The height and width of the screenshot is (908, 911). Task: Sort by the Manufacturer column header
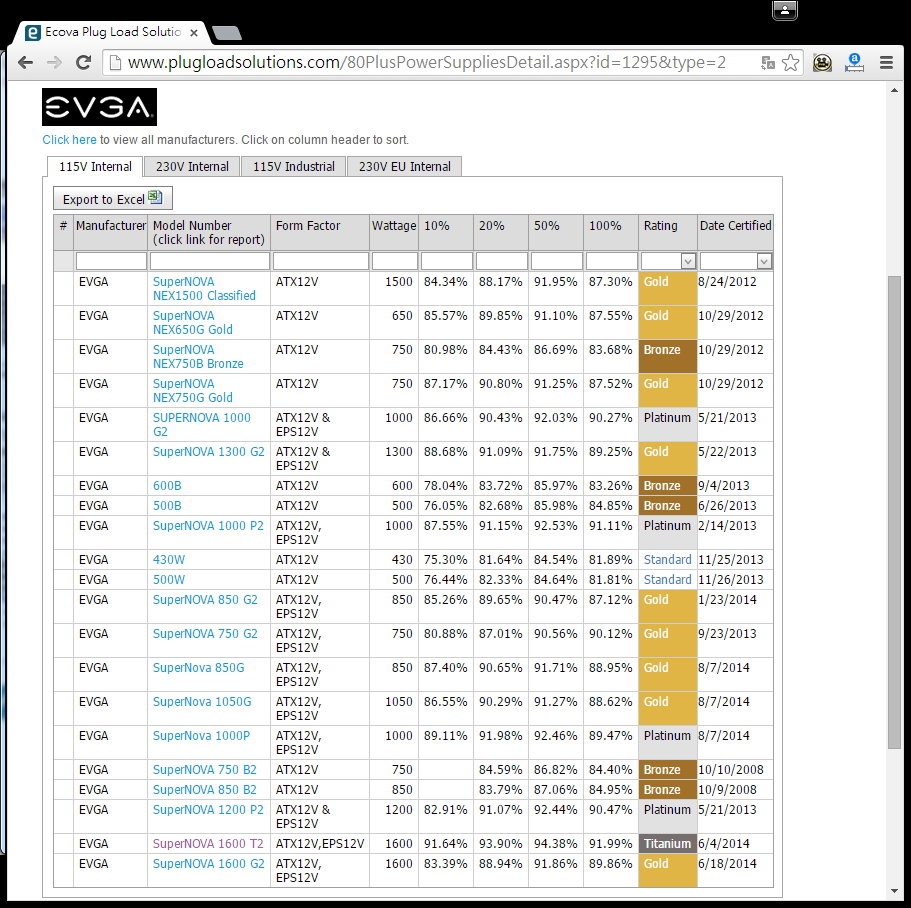110,225
